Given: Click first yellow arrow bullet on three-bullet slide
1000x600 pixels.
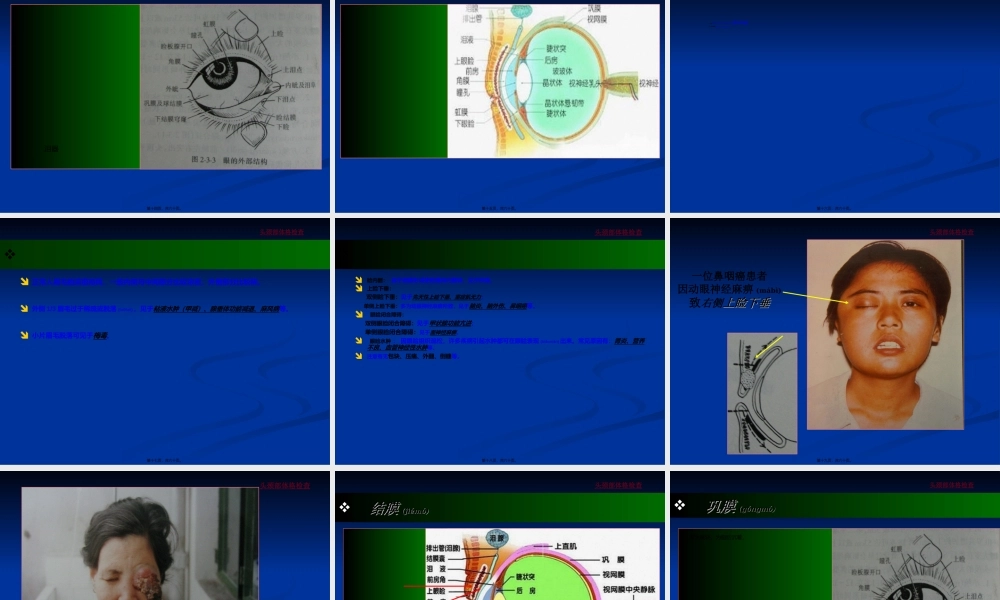Looking at the screenshot, I should coord(24,282).
